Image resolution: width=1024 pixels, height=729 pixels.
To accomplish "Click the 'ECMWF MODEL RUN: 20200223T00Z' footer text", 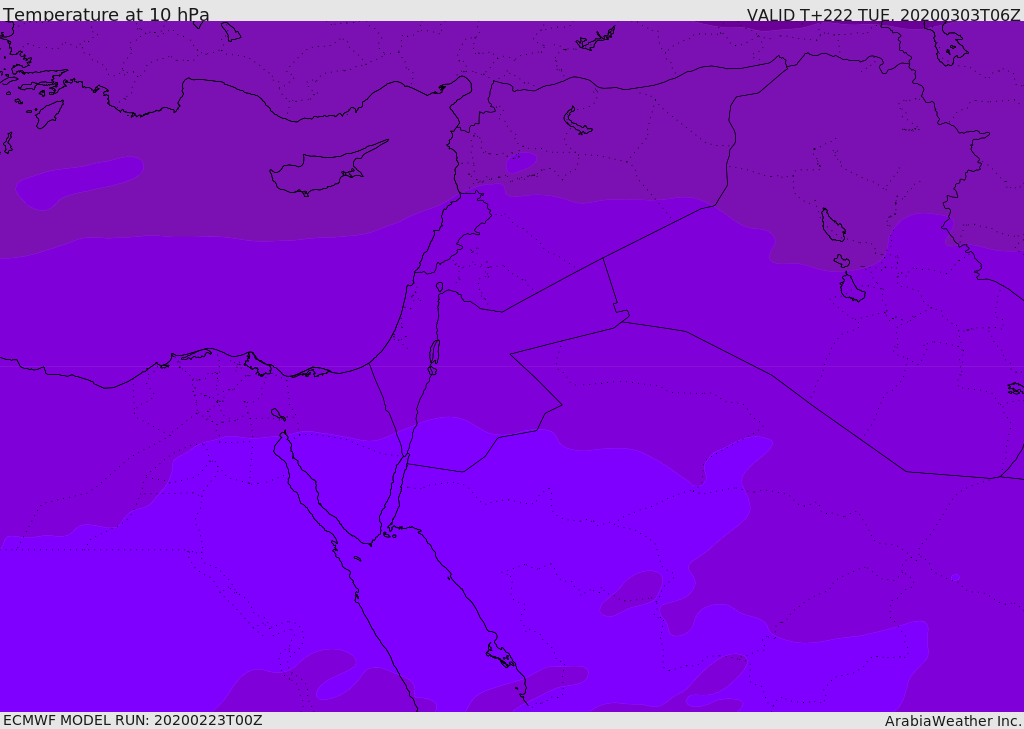I will 133,721.
